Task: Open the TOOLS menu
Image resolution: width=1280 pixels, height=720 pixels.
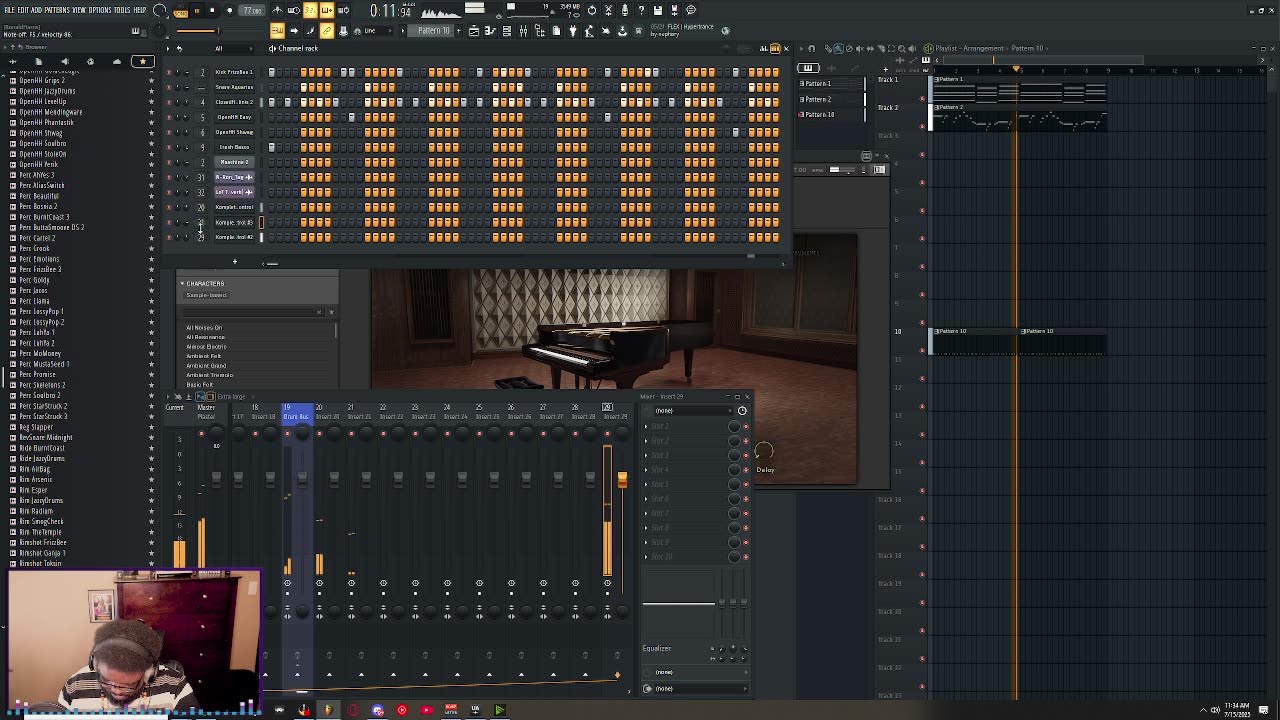Action: (x=122, y=10)
